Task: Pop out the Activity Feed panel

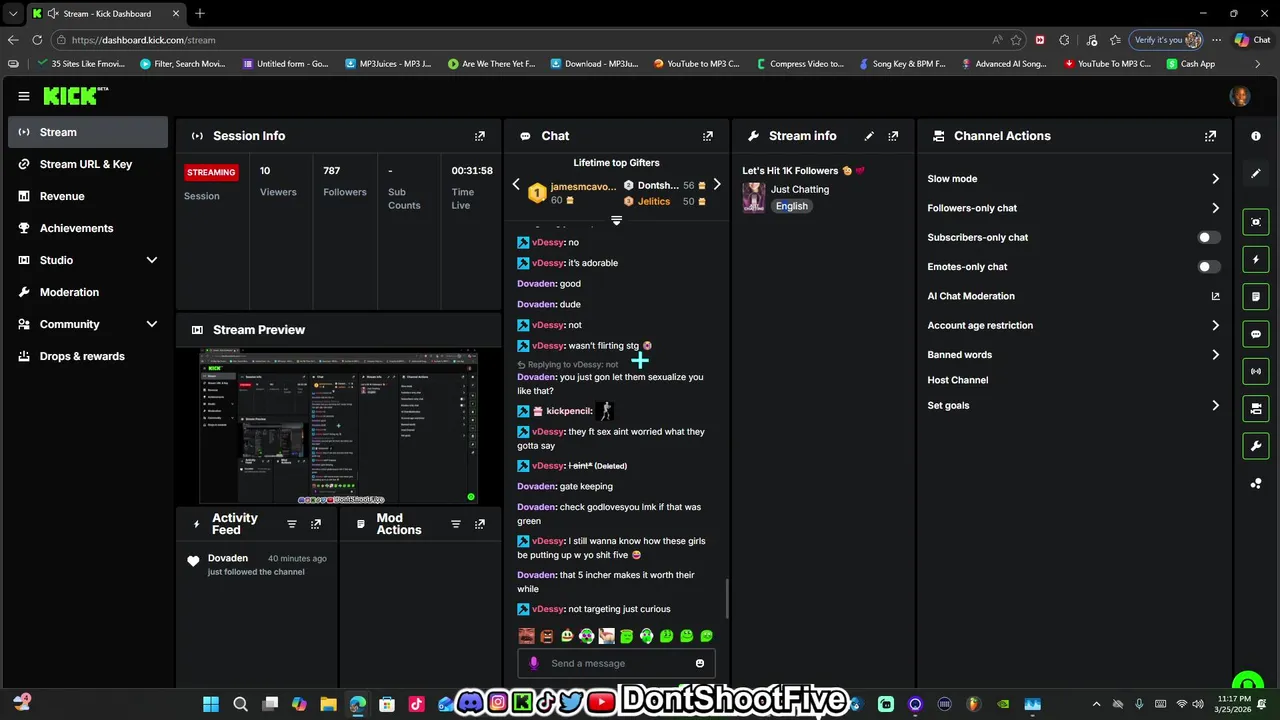Action: click(316, 524)
